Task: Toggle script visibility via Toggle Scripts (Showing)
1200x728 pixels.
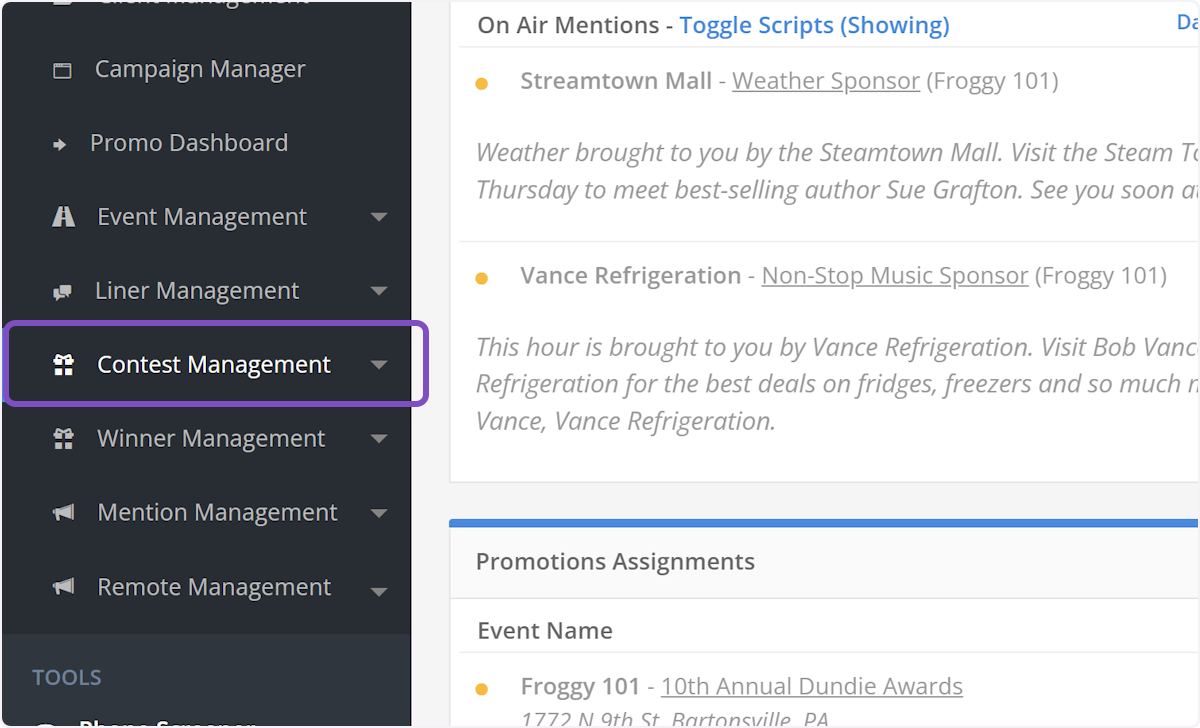Action: pyautogui.click(x=814, y=25)
